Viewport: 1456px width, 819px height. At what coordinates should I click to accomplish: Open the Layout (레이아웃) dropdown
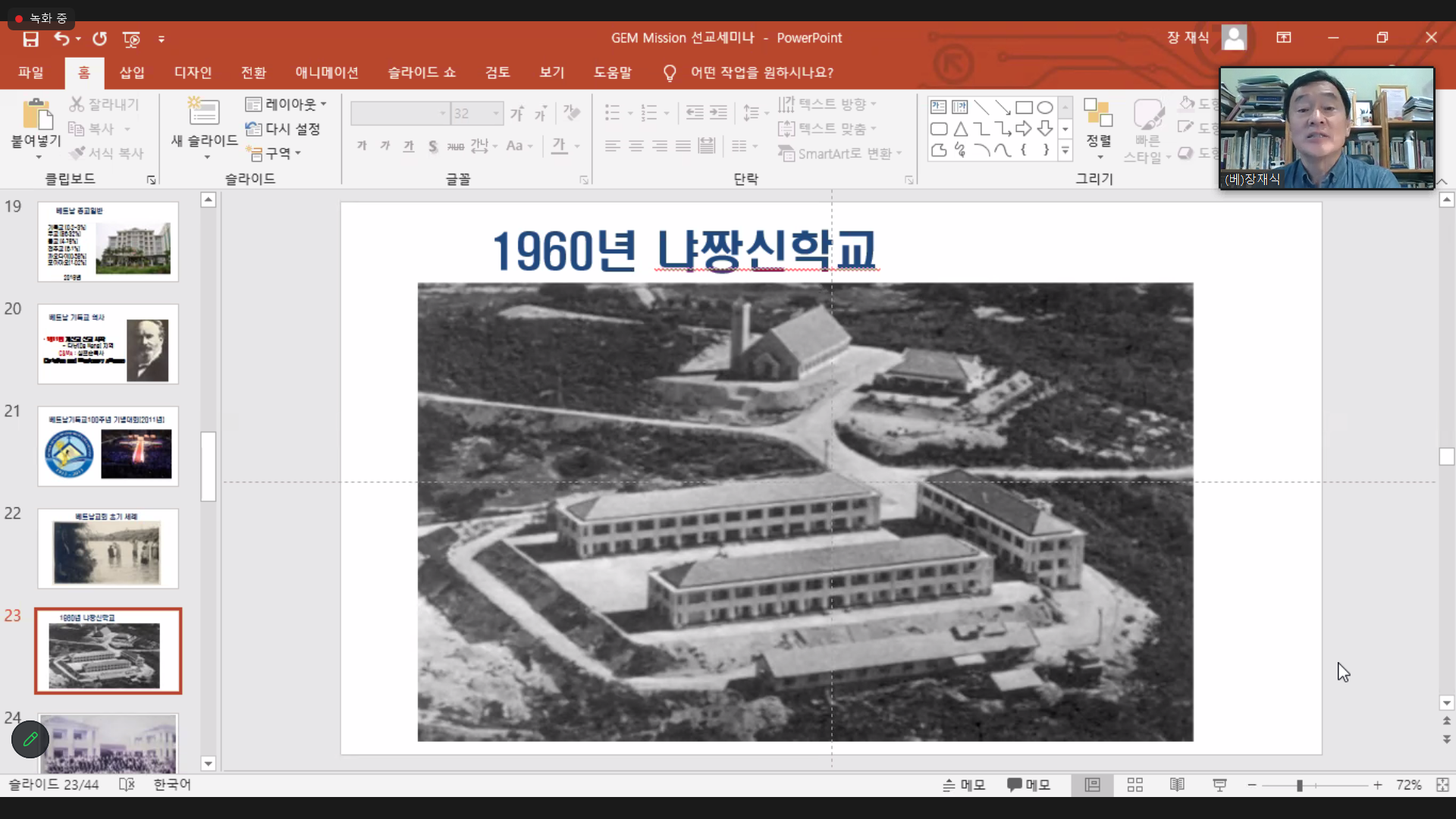click(286, 104)
